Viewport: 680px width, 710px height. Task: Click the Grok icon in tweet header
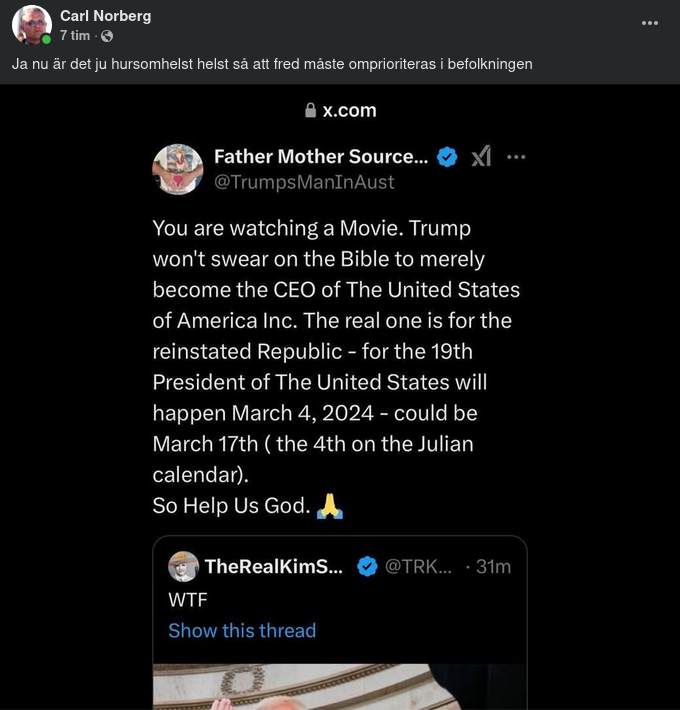481,156
